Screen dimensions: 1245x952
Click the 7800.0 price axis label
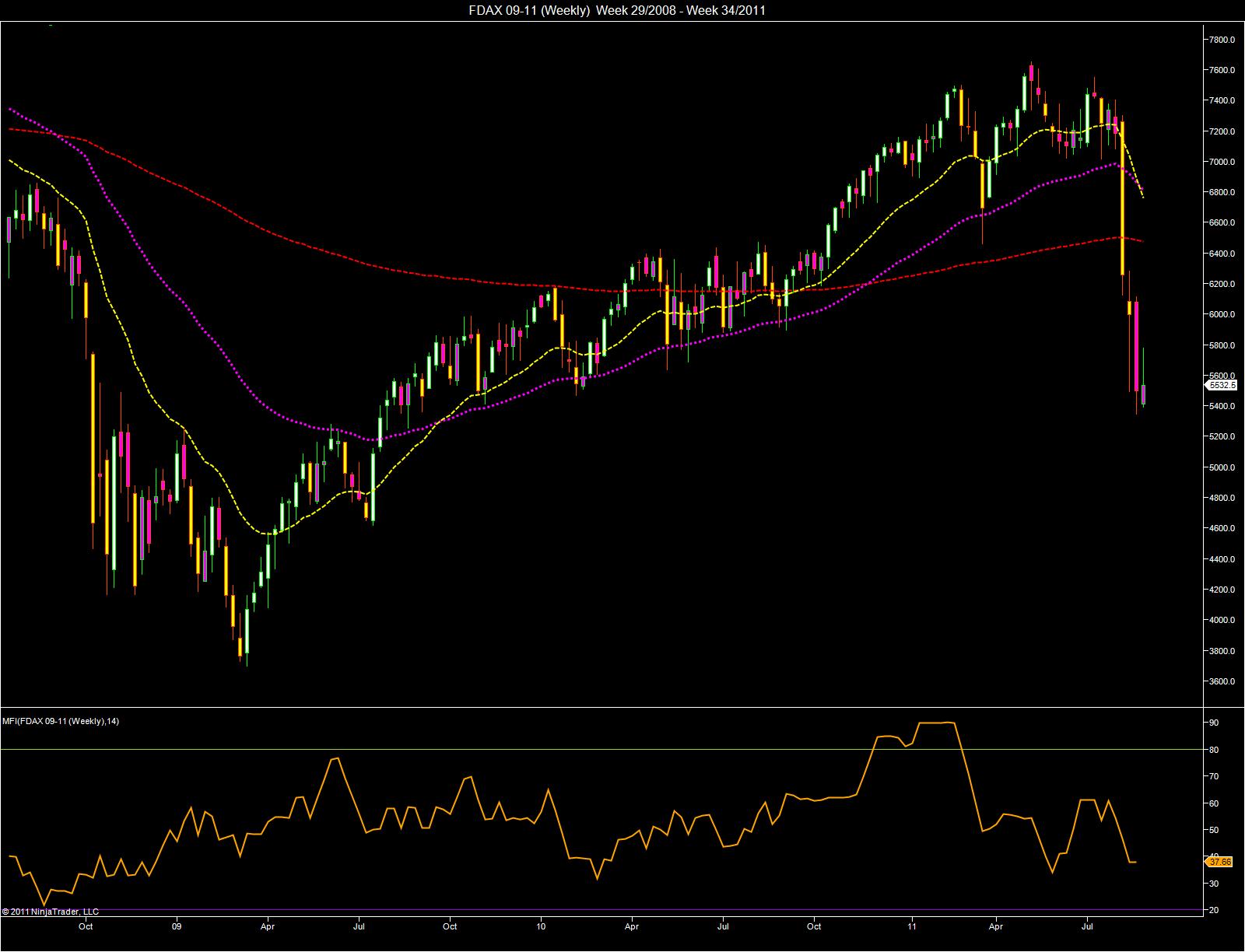pyautogui.click(x=1222, y=40)
